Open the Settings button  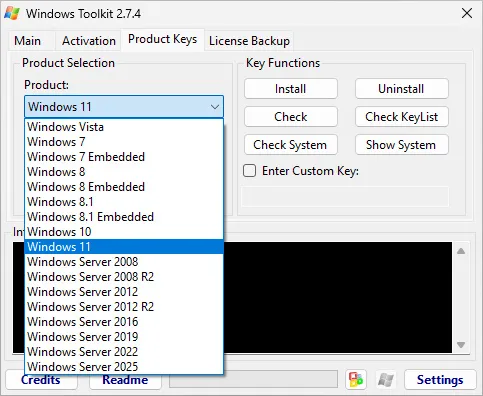[x=440, y=379]
